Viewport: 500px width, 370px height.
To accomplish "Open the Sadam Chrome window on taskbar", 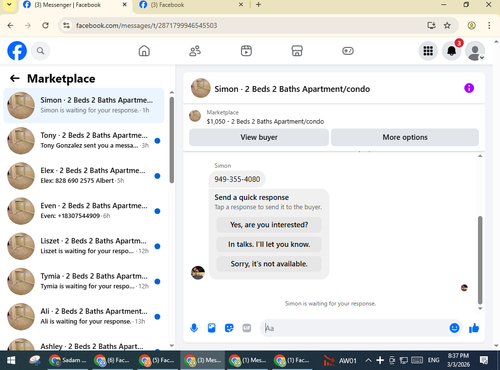I will [68, 360].
